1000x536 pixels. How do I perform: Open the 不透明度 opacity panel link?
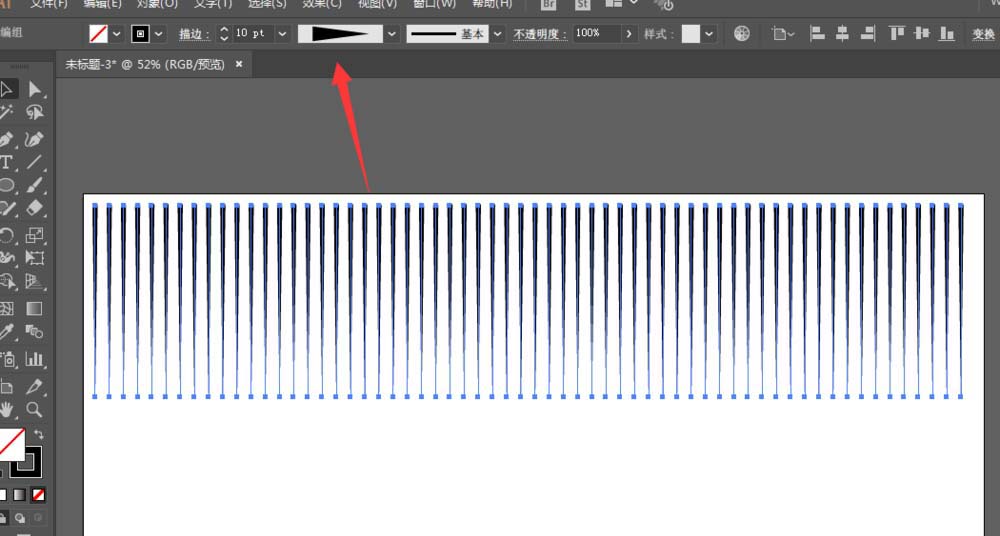[541, 34]
